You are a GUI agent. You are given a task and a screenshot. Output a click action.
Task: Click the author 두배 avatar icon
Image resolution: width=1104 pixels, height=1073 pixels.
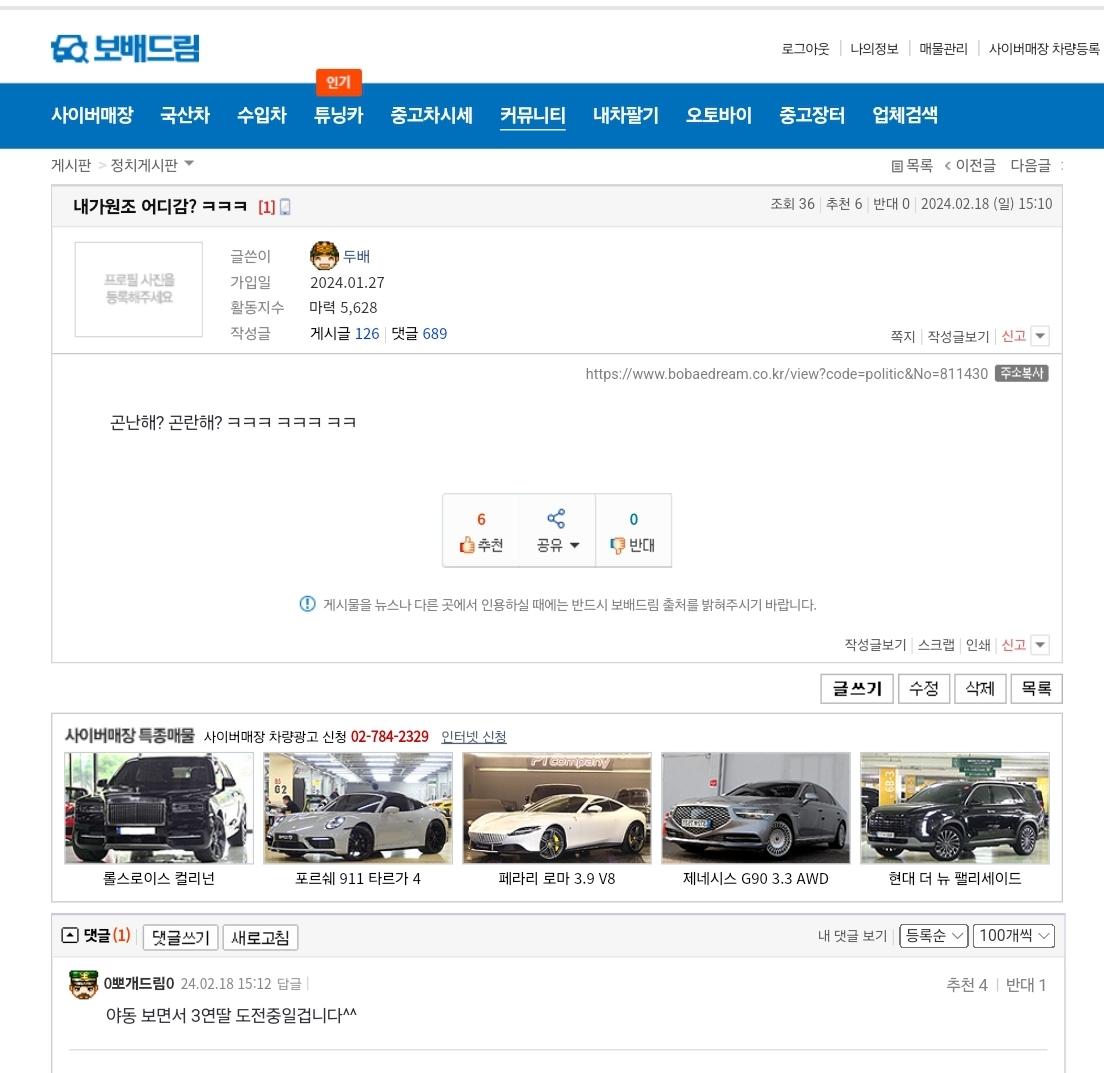click(x=324, y=256)
